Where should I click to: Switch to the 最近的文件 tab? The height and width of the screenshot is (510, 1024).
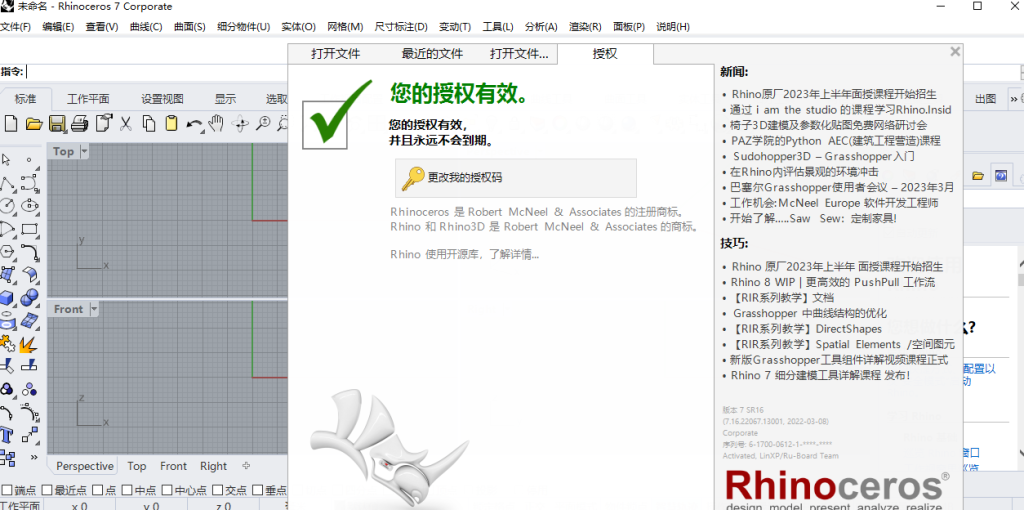[432, 54]
